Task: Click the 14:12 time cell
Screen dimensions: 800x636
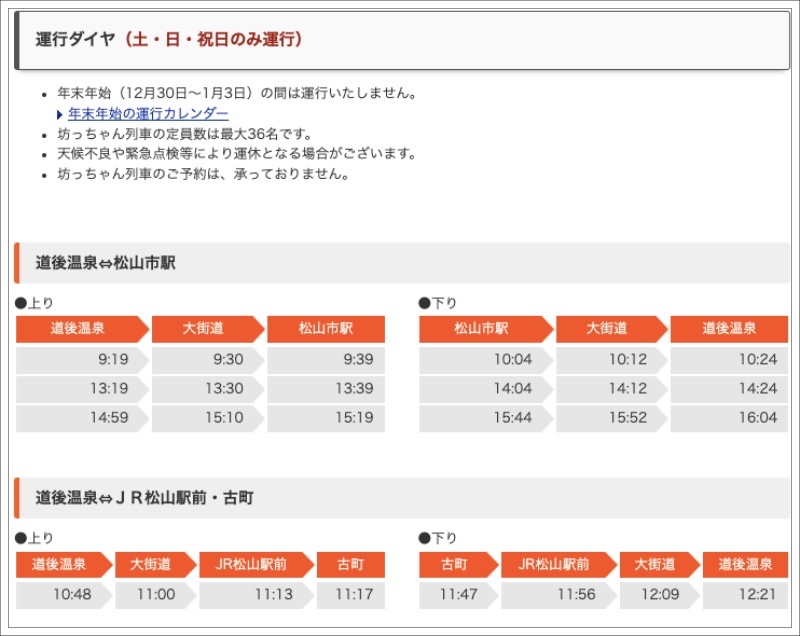Action: [612, 389]
